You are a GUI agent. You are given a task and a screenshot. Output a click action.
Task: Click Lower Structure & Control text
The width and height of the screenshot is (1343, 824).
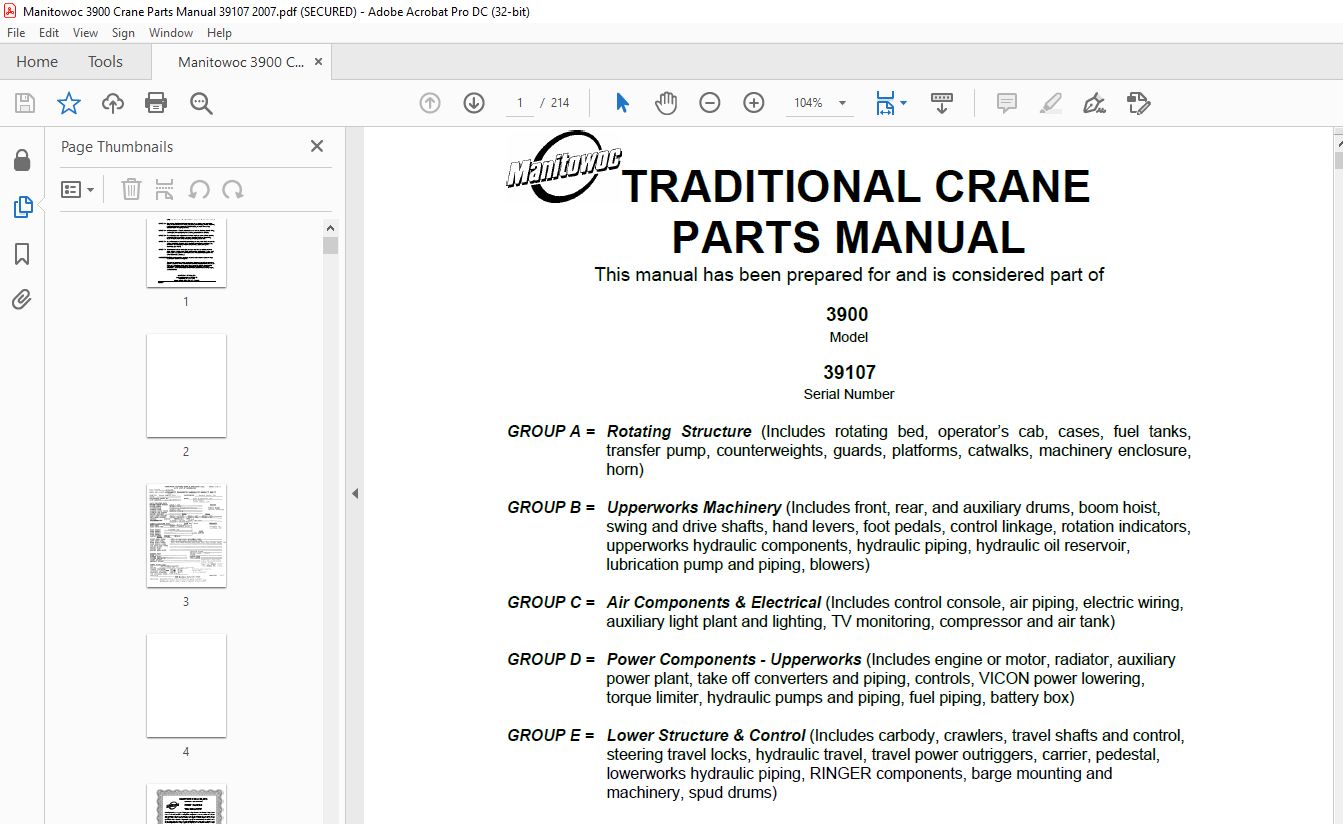706,736
